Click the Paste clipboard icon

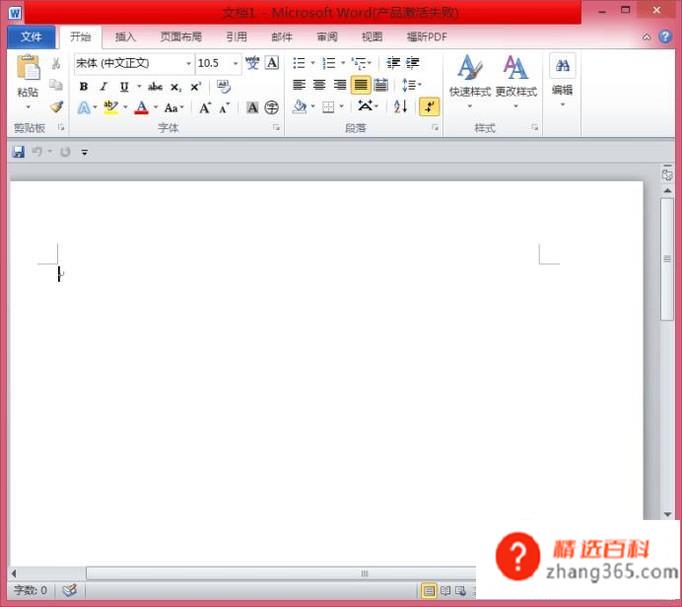[x=28, y=67]
